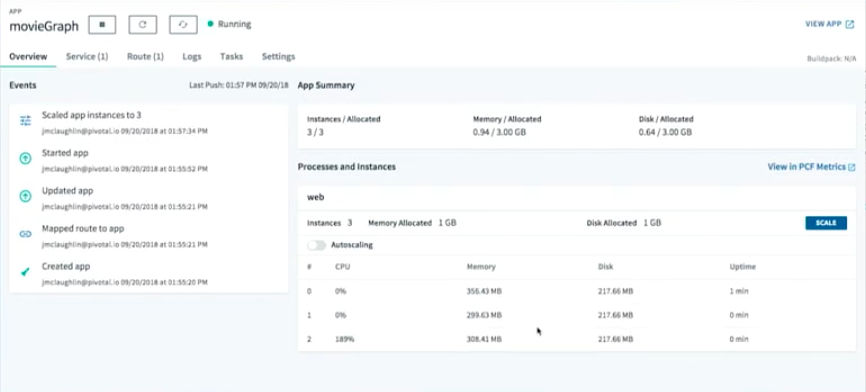The image size is (866, 392).
Task: Click the 'Started app' event text
Action: click(x=65, y=153)
